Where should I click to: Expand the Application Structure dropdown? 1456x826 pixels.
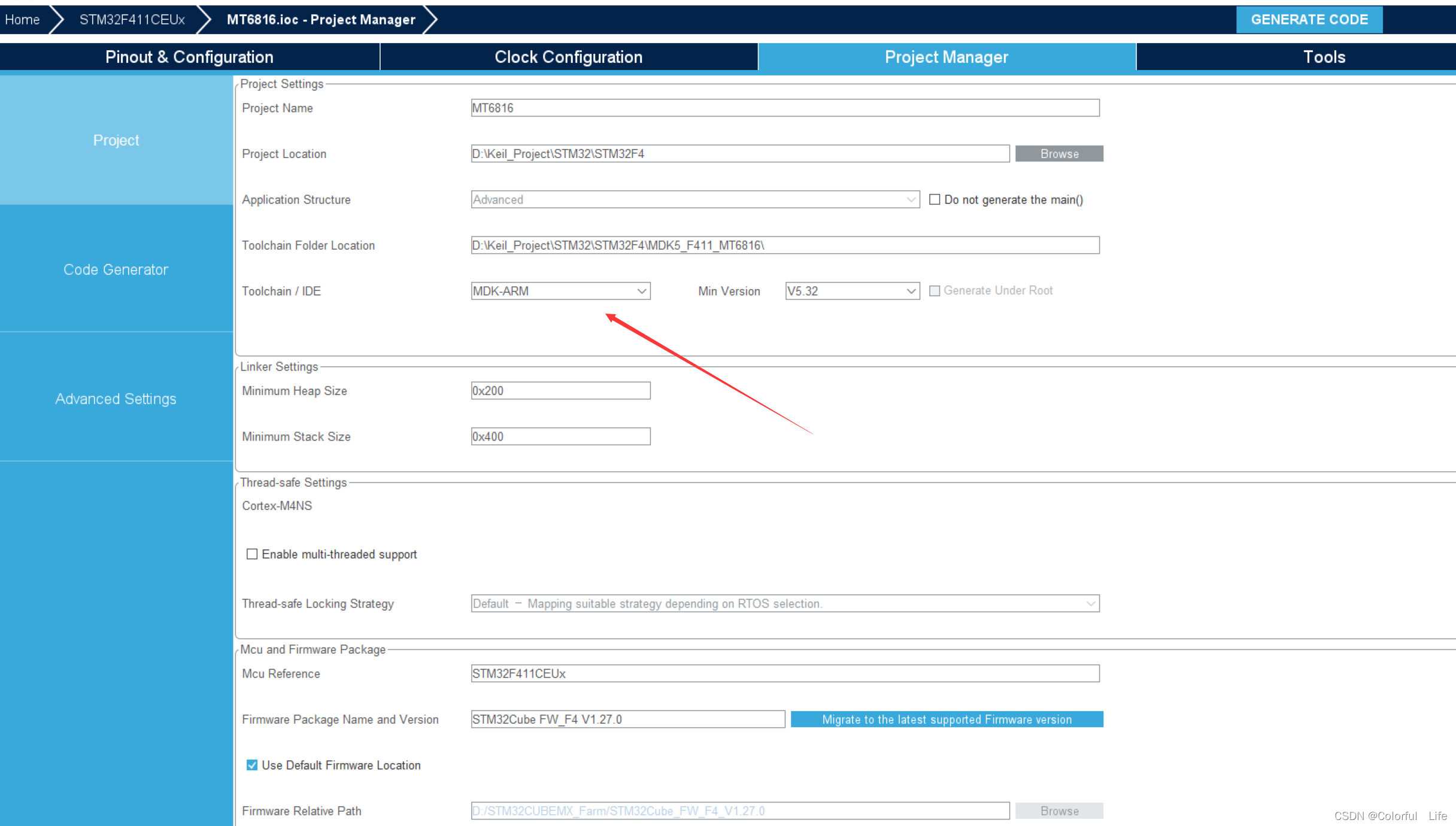[694, 199]
